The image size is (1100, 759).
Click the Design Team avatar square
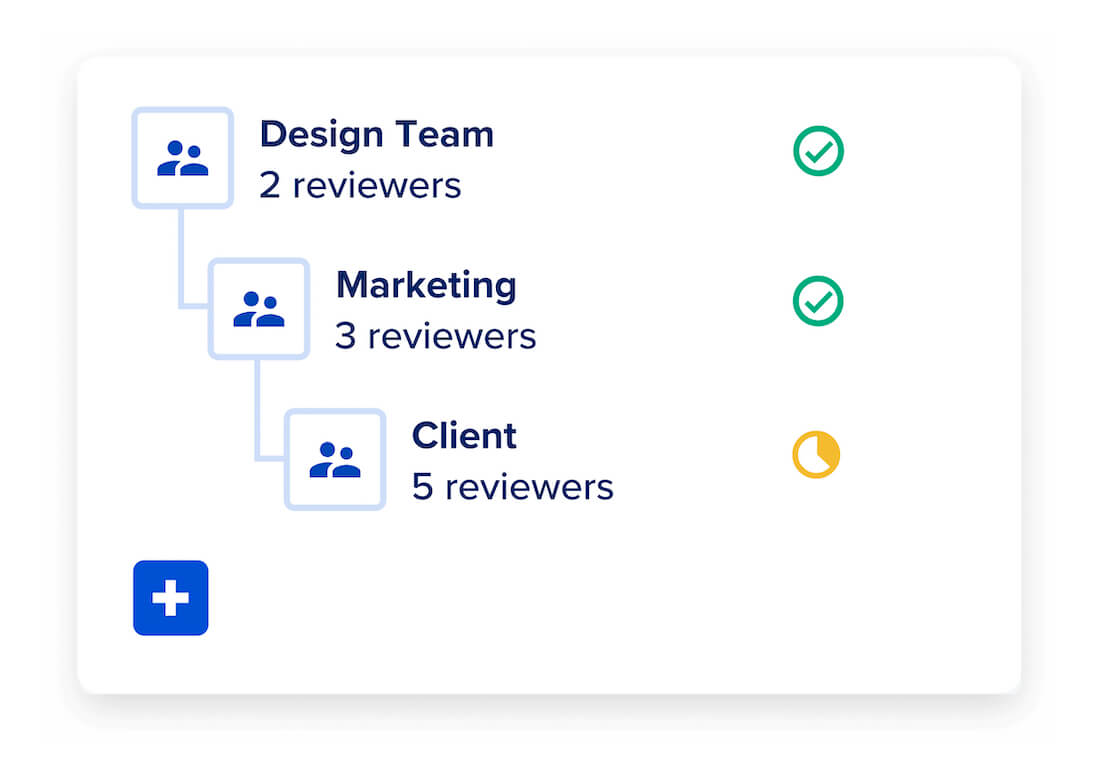(182, 157)
